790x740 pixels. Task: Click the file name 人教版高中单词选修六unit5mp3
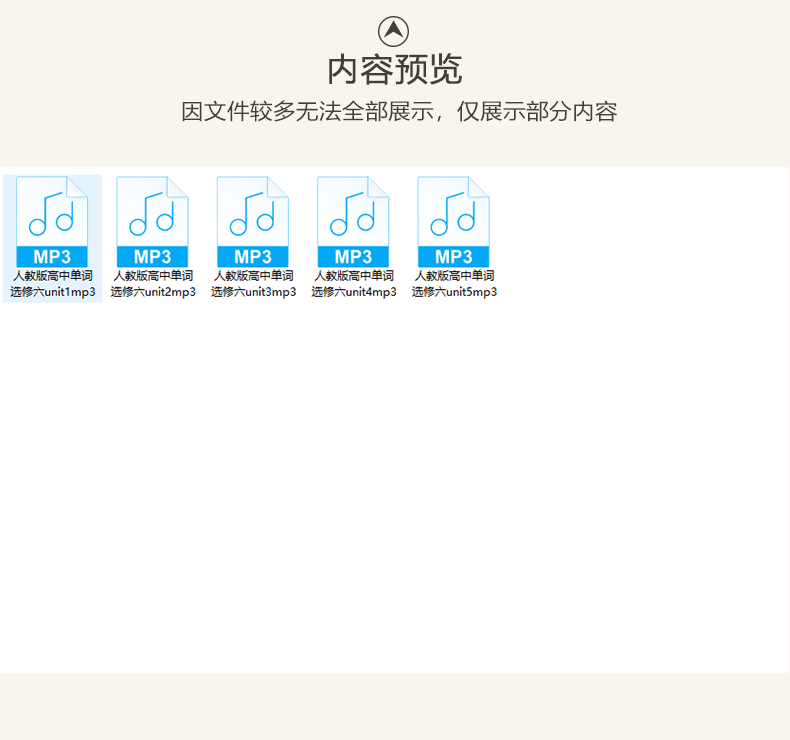coord(454,284)
